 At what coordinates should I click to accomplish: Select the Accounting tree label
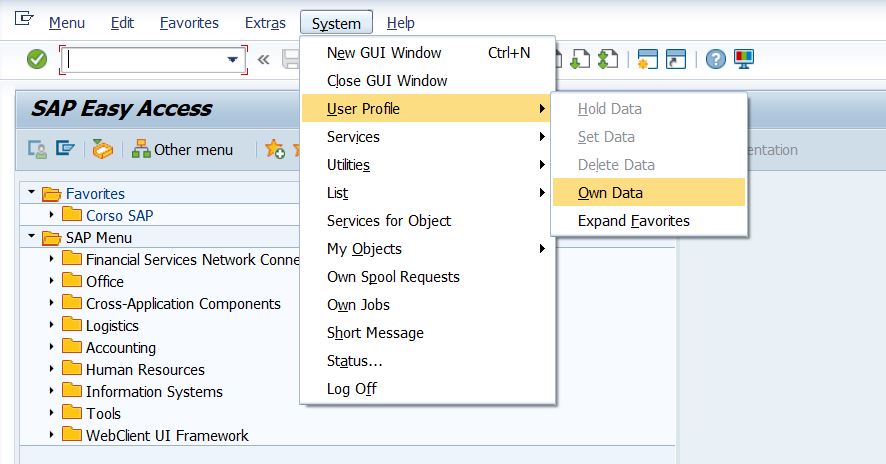pyautogui.click(x=120, y=348)
